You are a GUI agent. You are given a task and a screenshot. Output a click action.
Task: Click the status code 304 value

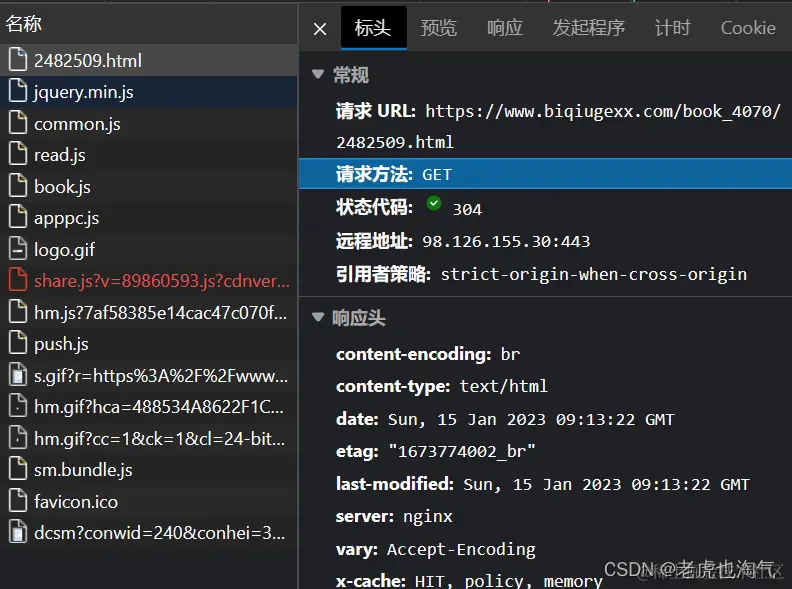tap(467, 209)
